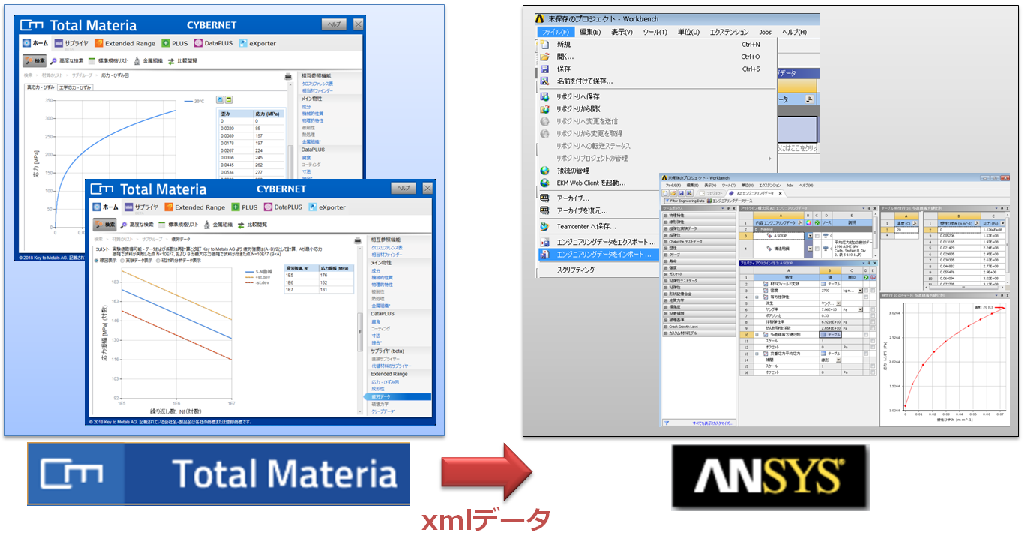Click DataPLUS icon in back Total Materia window
The image size is (1028, 539).
[x=198, y=43]
